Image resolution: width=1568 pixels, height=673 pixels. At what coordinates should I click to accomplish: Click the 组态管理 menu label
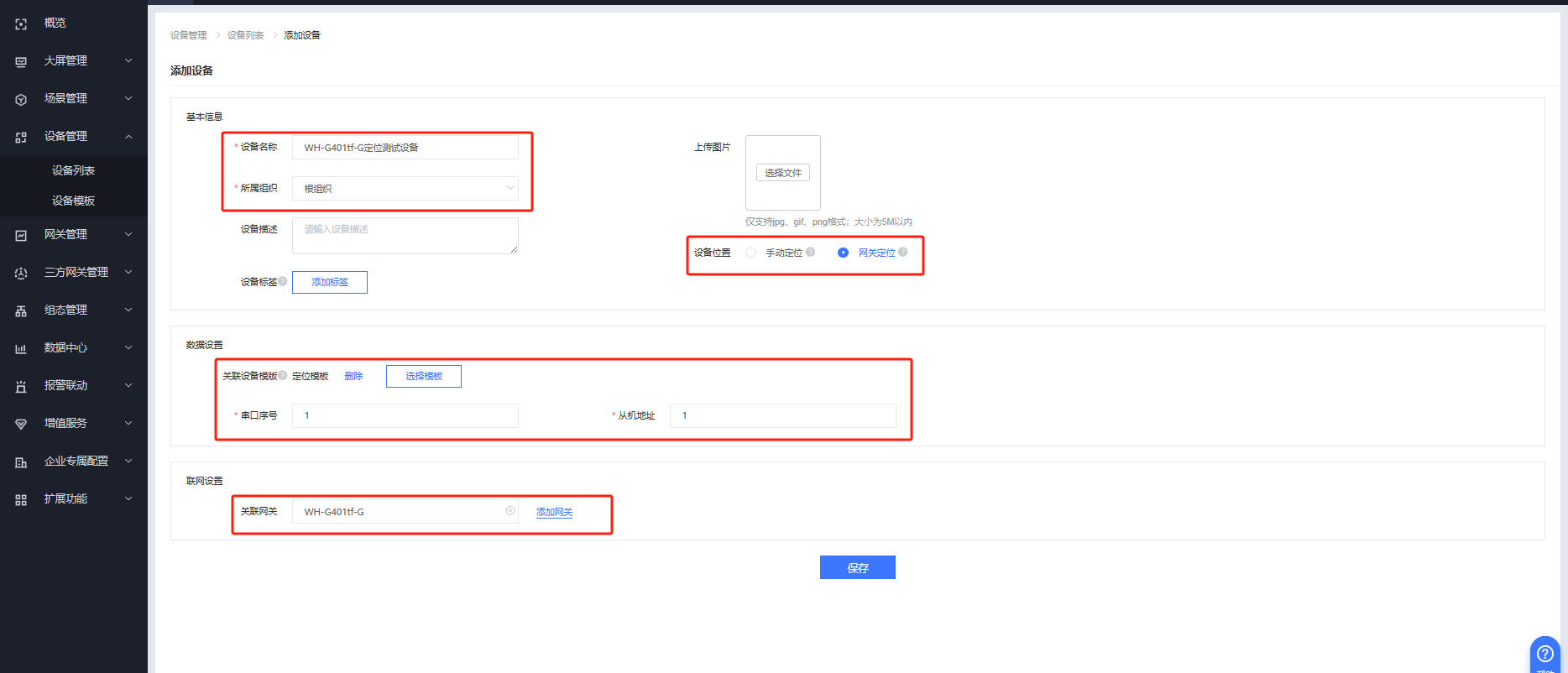pos(65,310)
